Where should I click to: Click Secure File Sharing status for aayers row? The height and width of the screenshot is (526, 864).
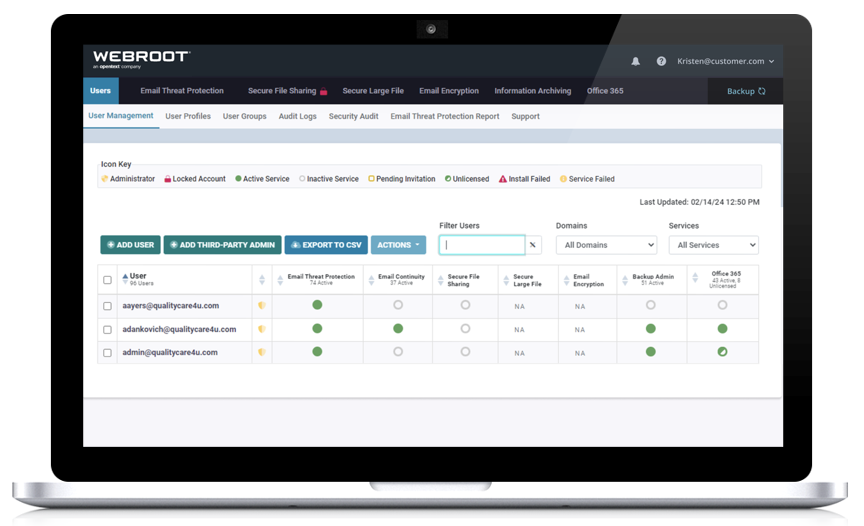(465, 305)
